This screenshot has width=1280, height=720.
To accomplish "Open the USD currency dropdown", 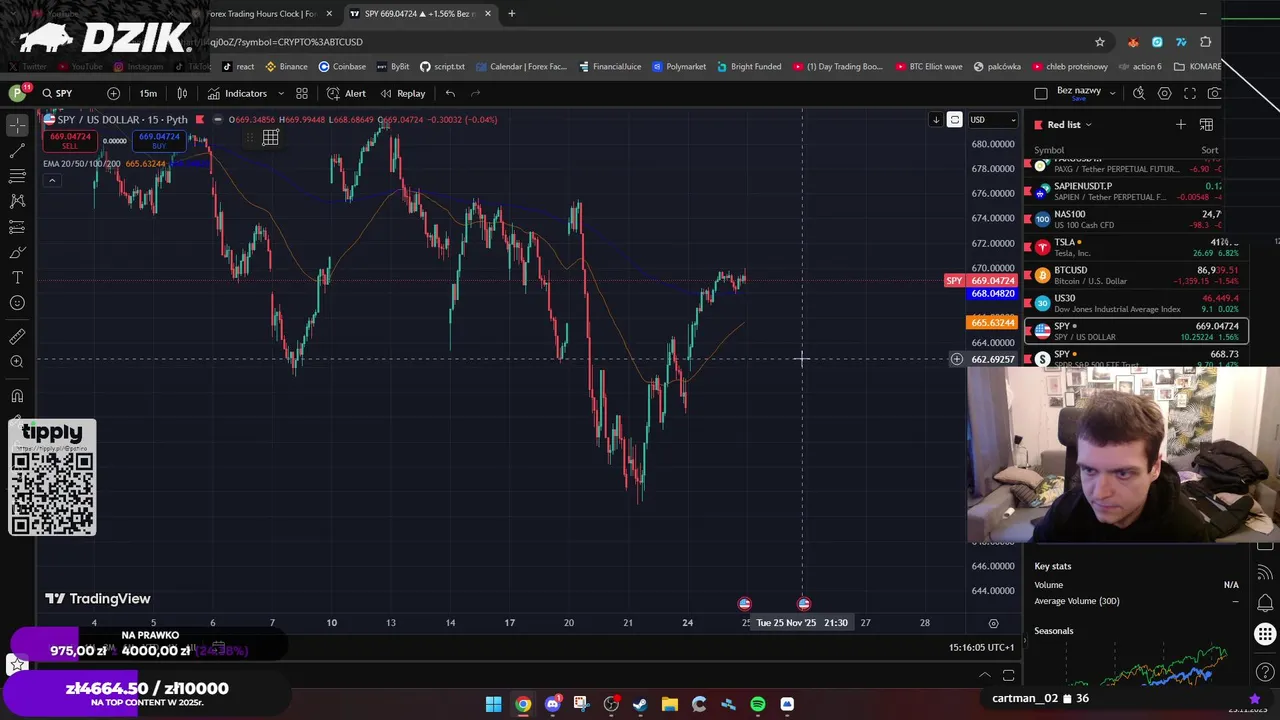I will click(993, 120).
